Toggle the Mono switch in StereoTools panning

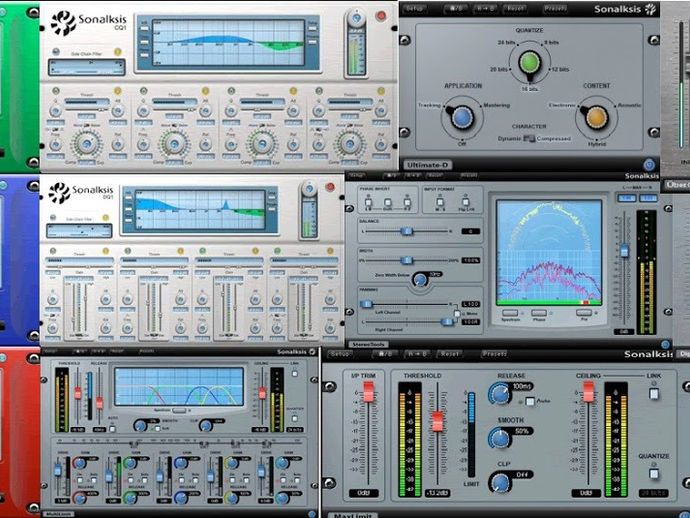[x=457, y=313]
